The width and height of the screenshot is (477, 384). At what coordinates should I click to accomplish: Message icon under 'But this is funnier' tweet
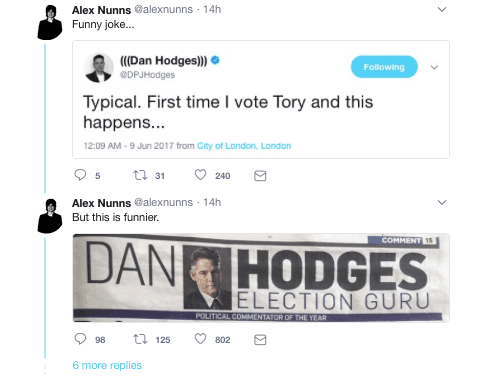tap(260, 340)
